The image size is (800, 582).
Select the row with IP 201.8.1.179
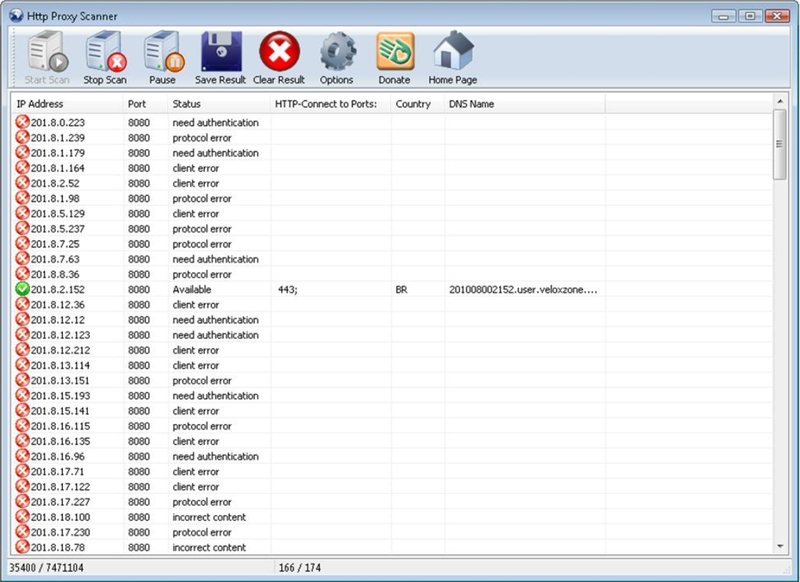pyautogui.click(x=392, y=153)
